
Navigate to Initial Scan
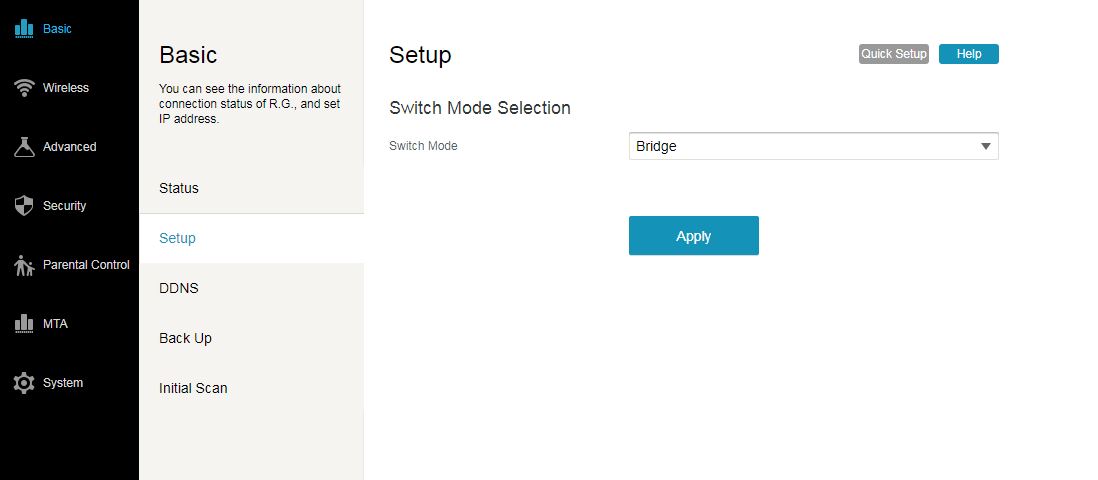tap(193, 388)
